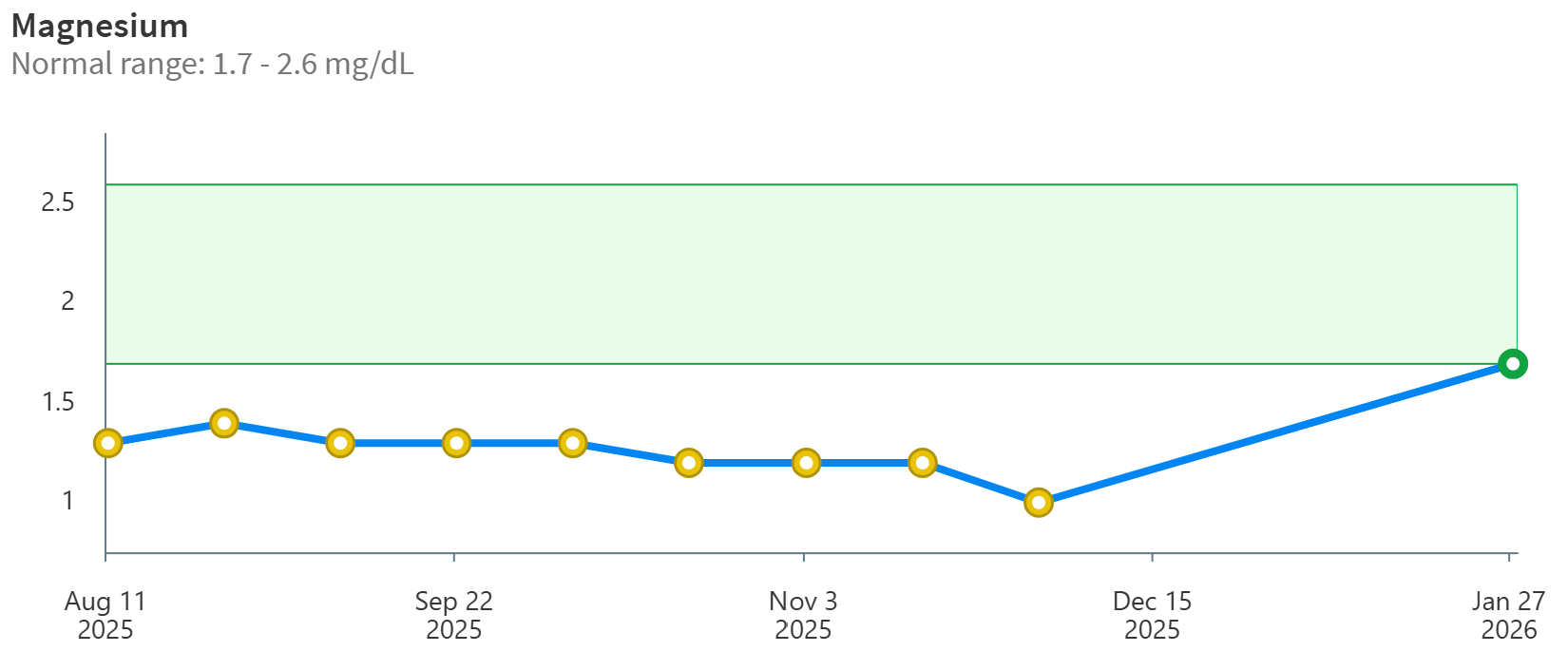Click the Dec 15 2025 axis label

click(1152, 615)
